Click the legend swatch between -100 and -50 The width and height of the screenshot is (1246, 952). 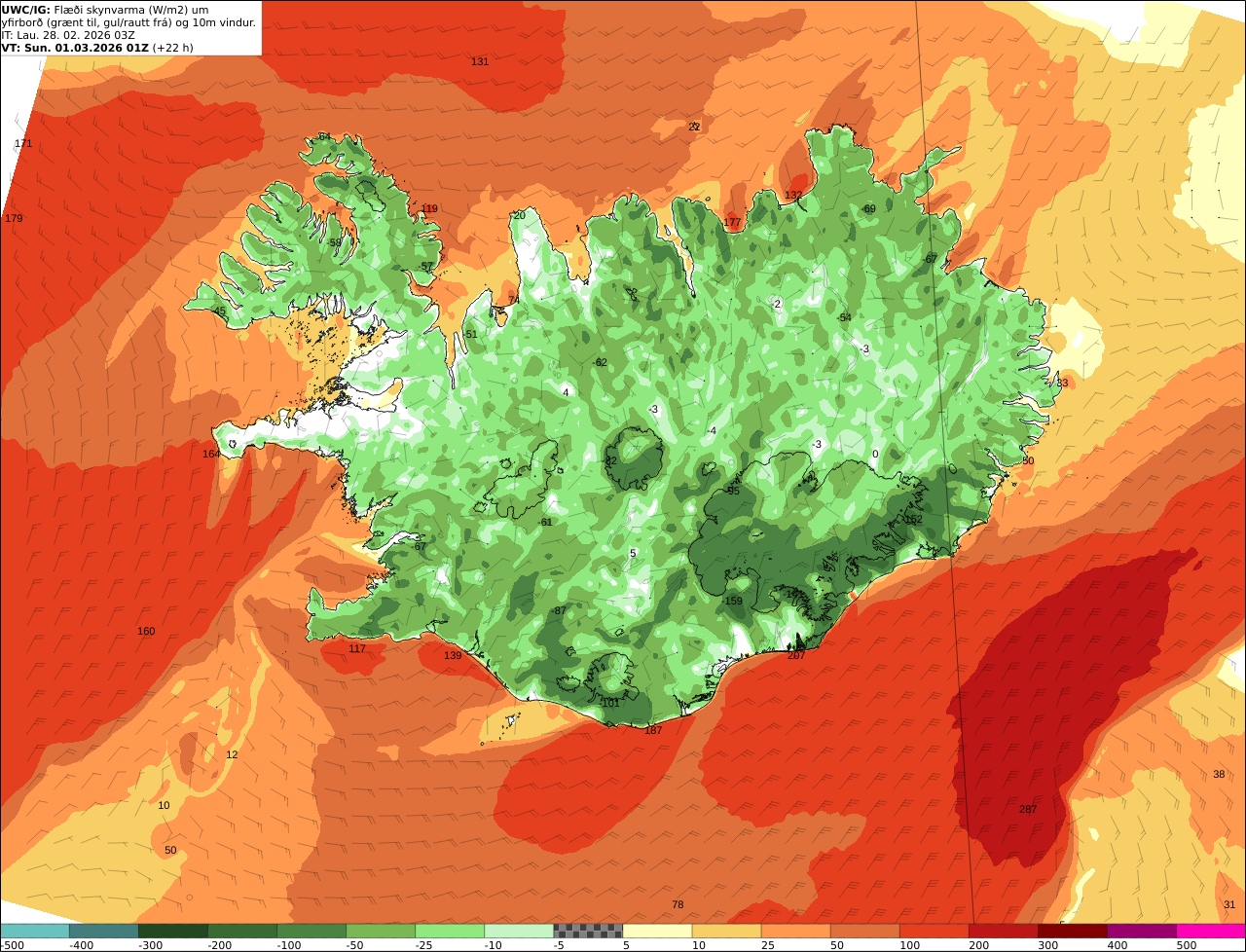click(311, 932)
